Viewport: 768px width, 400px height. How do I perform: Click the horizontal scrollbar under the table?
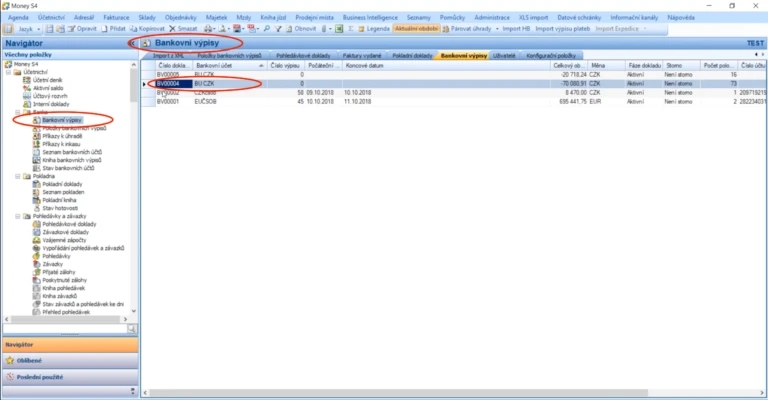pyautogui.click(x=398, y=393)
